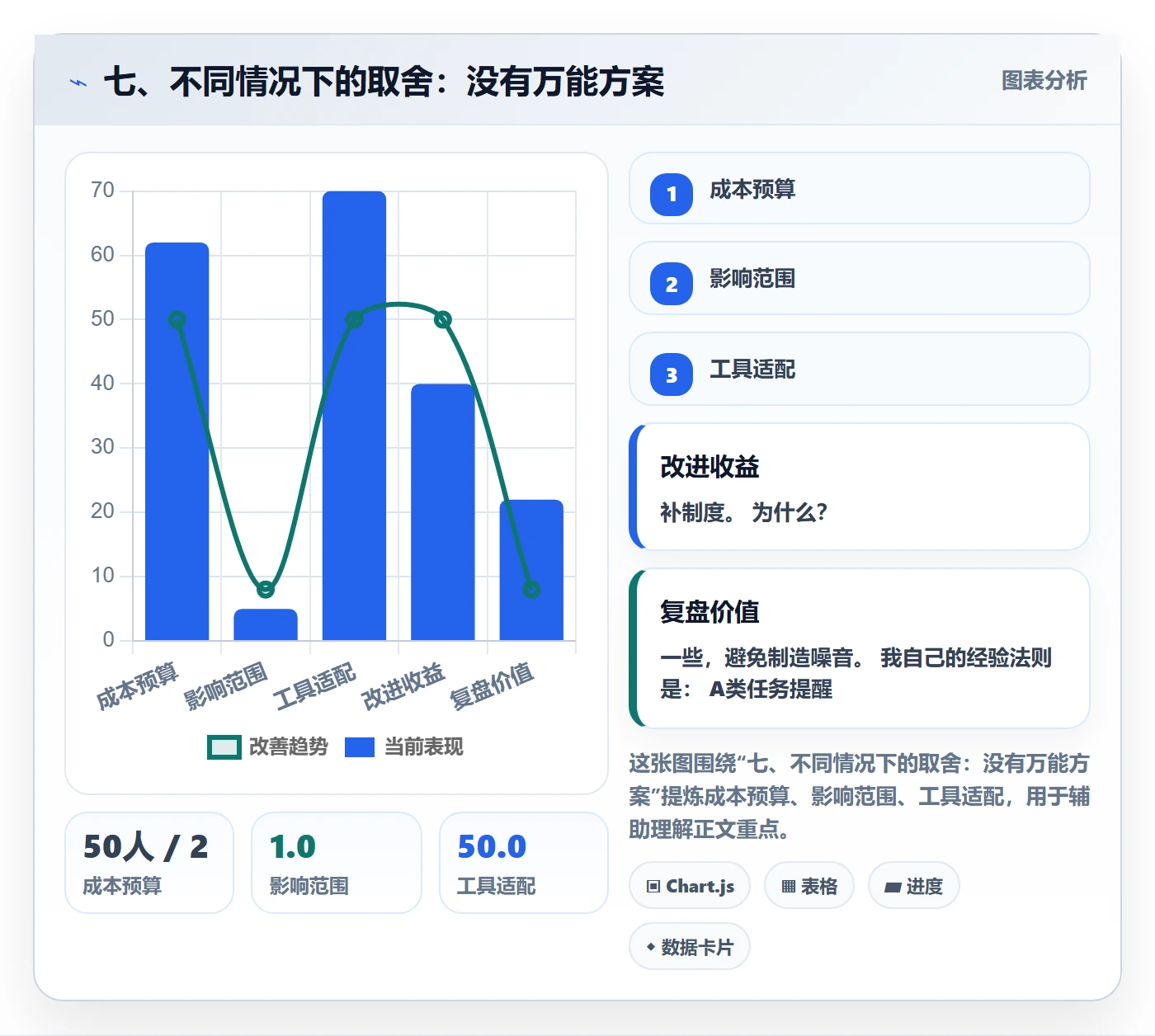The width and height of the screenshot is (1155, 1036).
Task: Click the text 补制度。 为什么?
Action: pyautogui.click(x=743, y=512)
